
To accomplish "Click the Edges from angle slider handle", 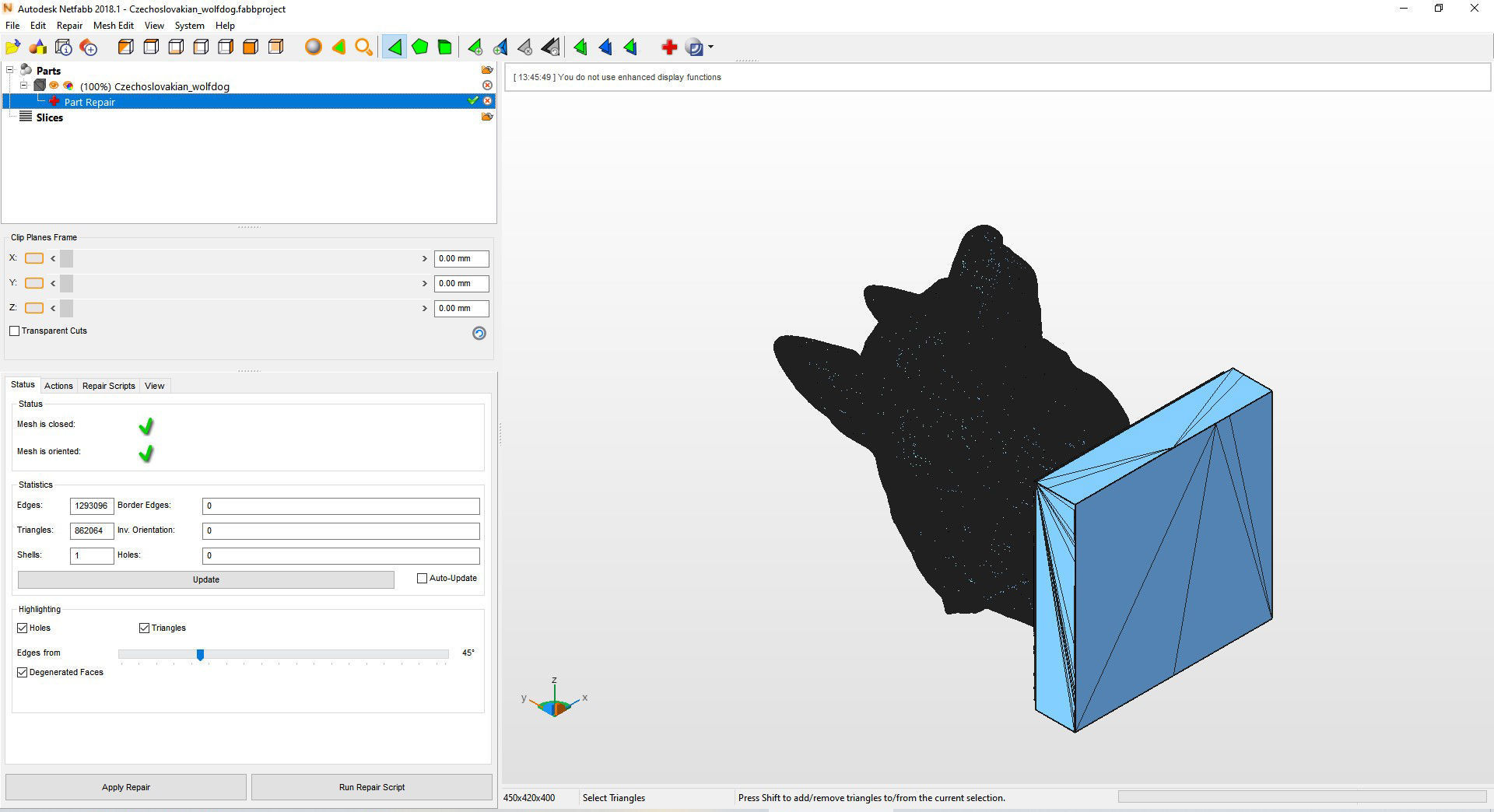I will [x=201, y=655].
